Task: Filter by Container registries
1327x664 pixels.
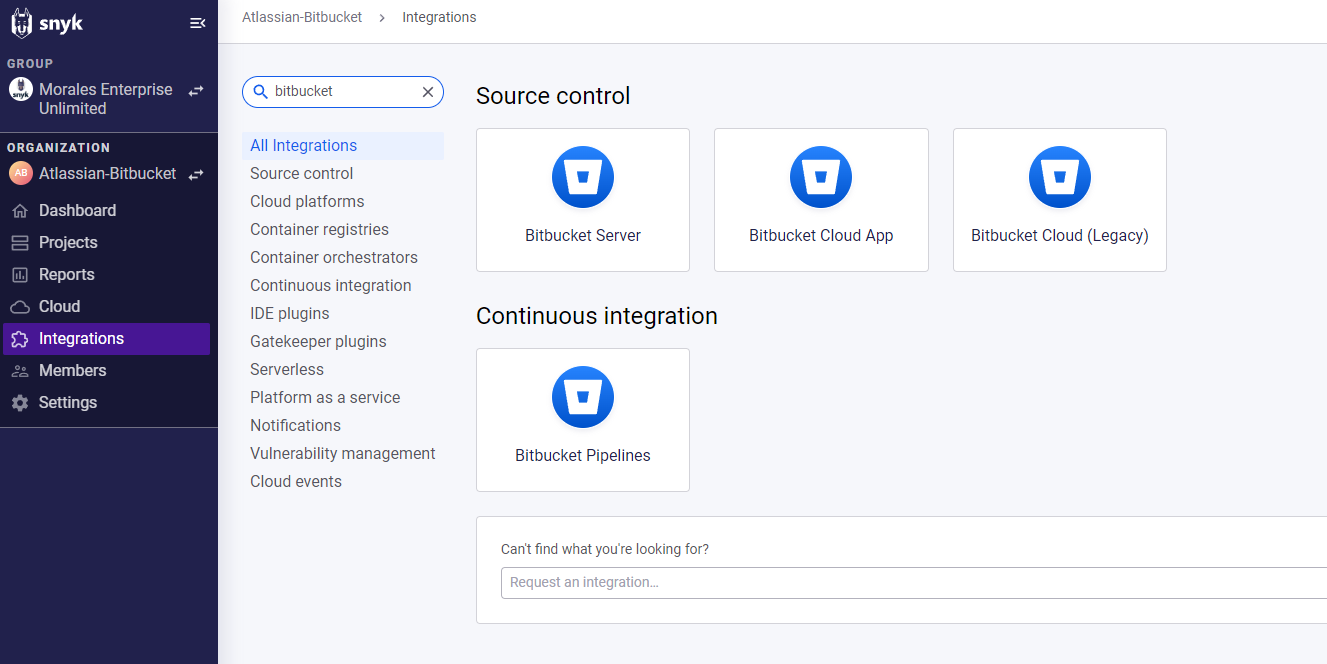Action: (x=319, y=230)
